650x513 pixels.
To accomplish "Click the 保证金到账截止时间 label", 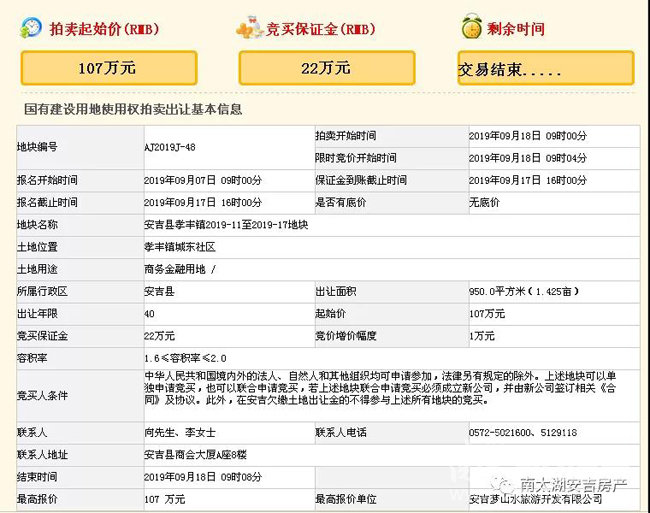I will pos(361,180).
